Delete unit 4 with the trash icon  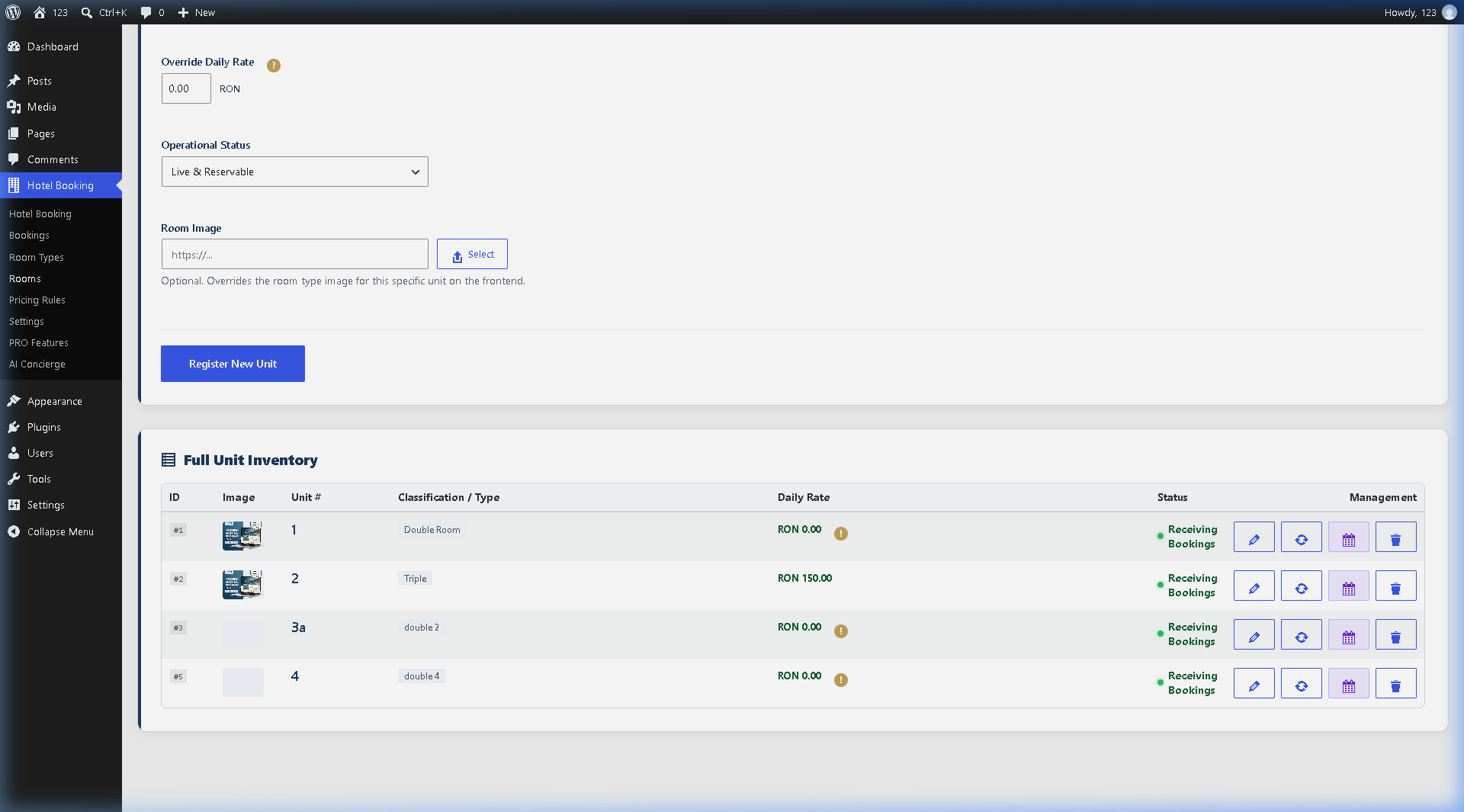point(1395,683)
